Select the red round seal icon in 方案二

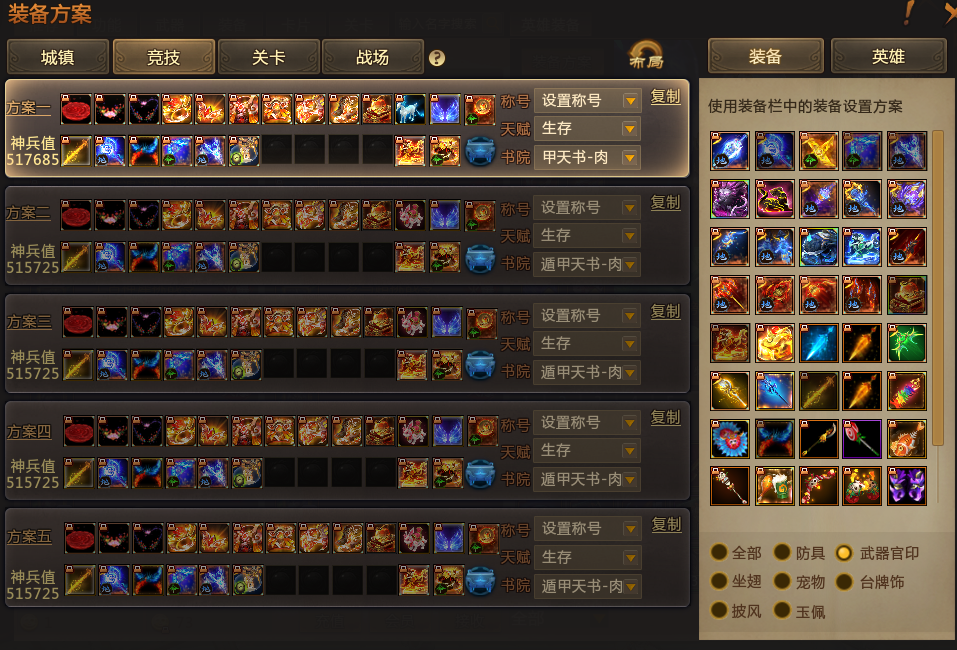[x=76, y=215]
